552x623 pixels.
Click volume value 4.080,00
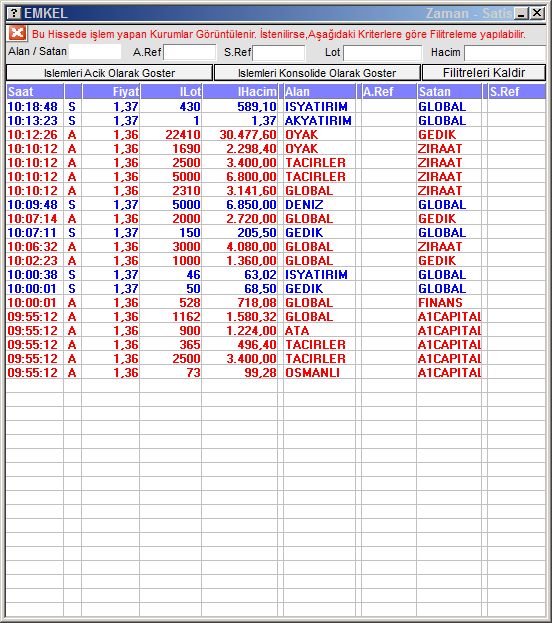point(252,247)
